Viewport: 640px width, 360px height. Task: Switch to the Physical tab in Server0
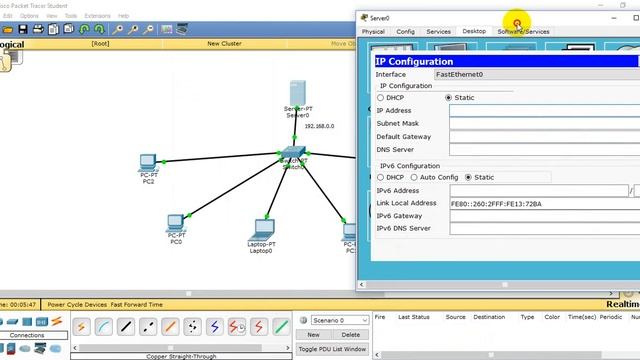[373, 32]
